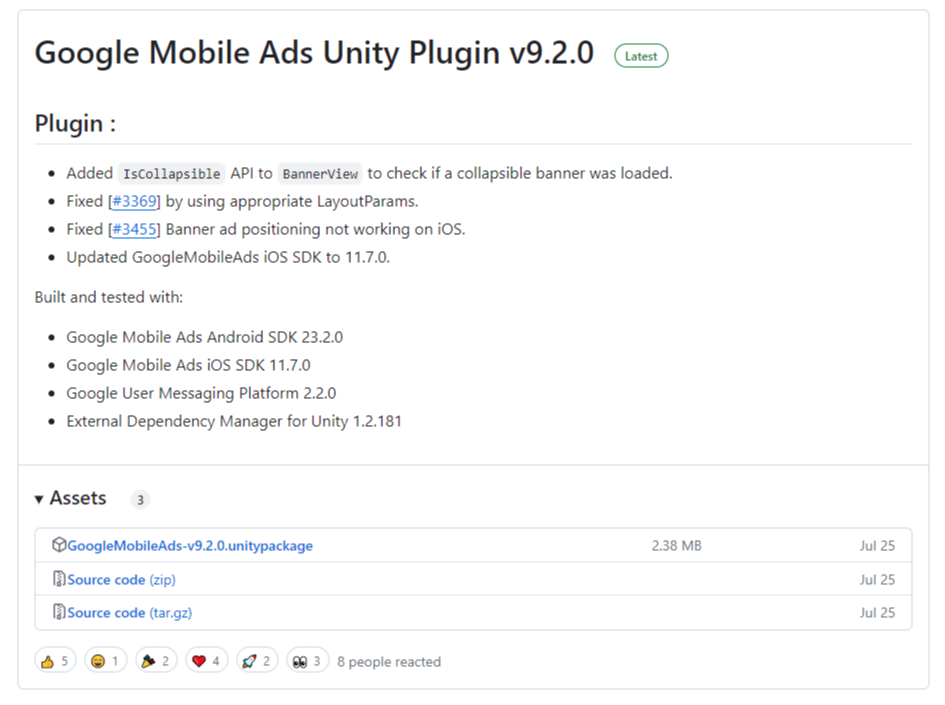The image size is (945, 705).
Task: Click Jul 25 date on unitypackage row
Action: click(877, 545)
